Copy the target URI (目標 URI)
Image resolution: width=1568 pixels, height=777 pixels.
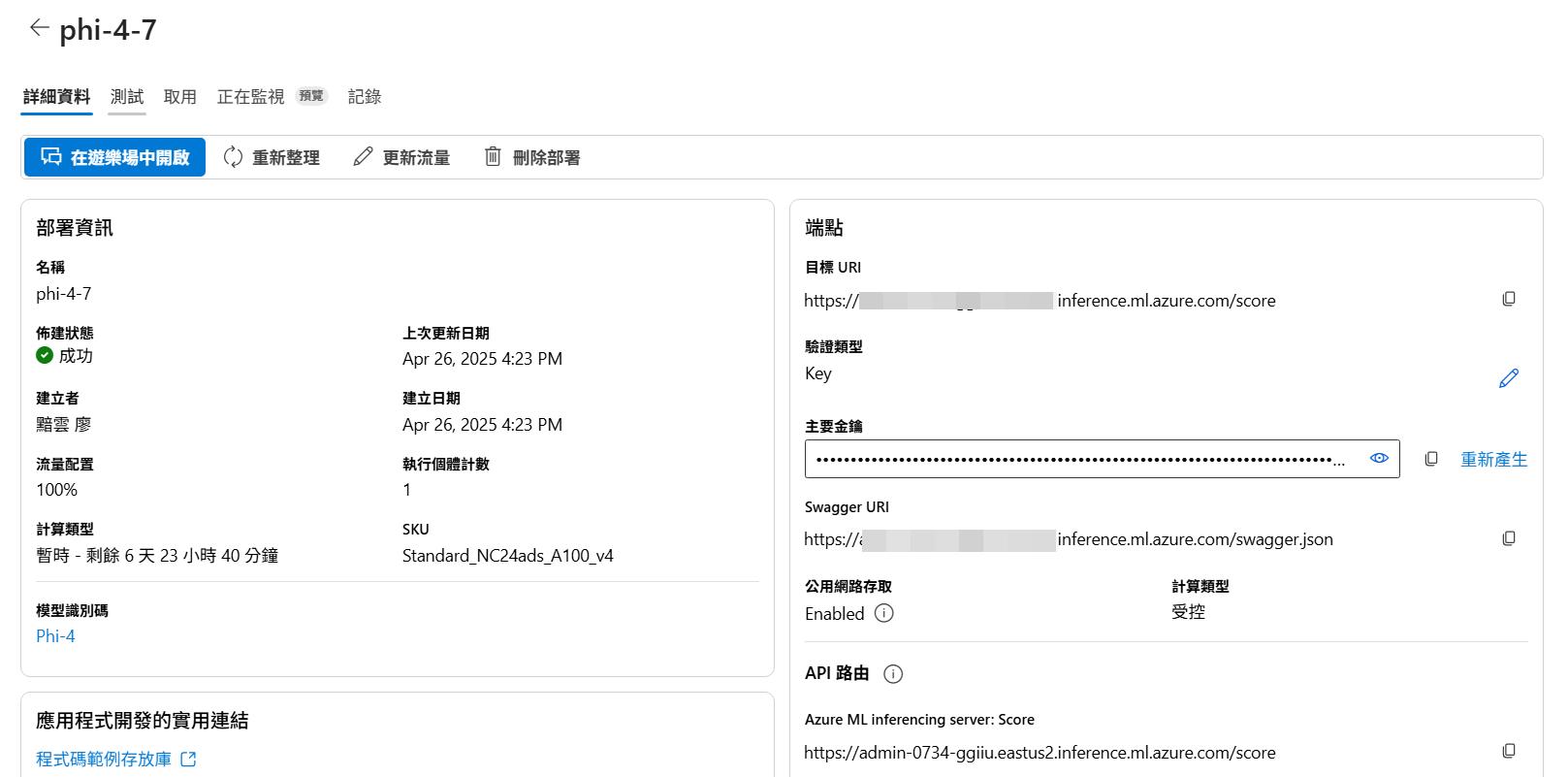1509,300
